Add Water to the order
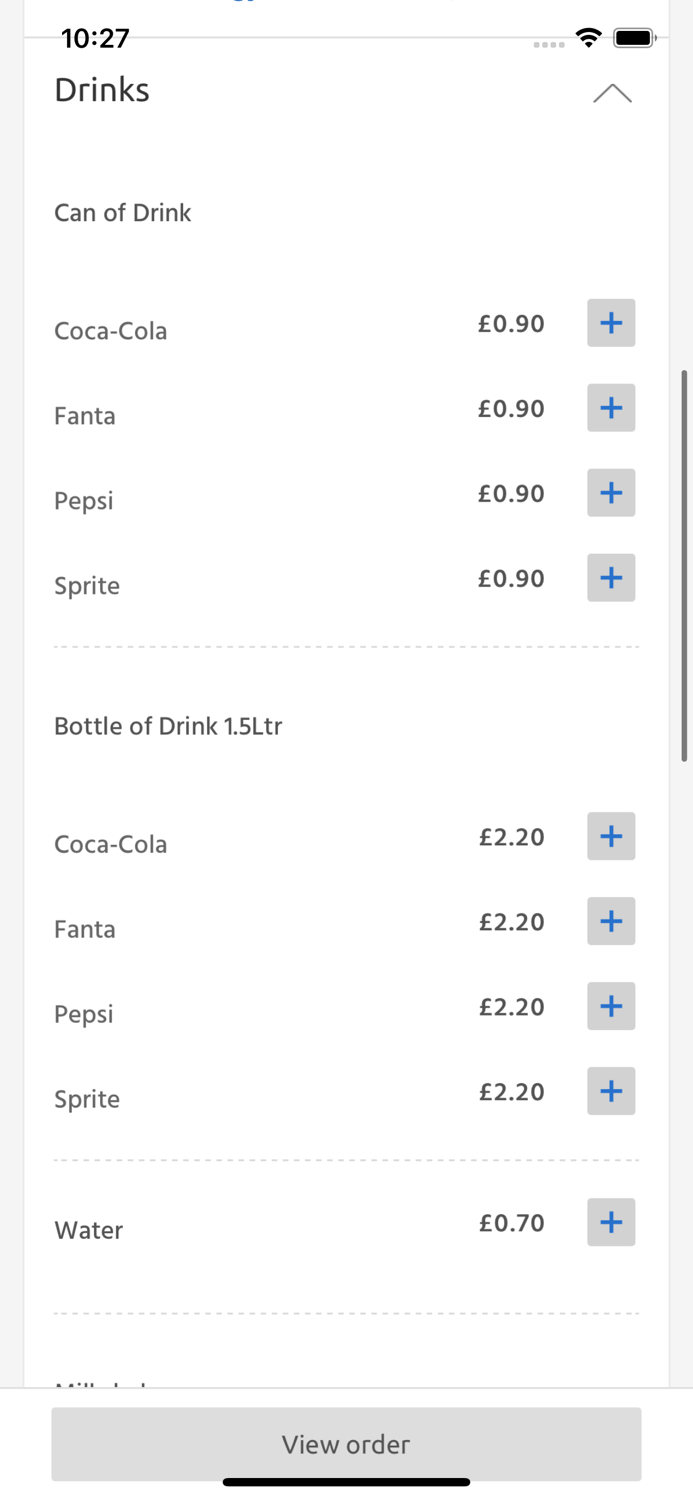 pyautogui.click(x=611, y=1222)
